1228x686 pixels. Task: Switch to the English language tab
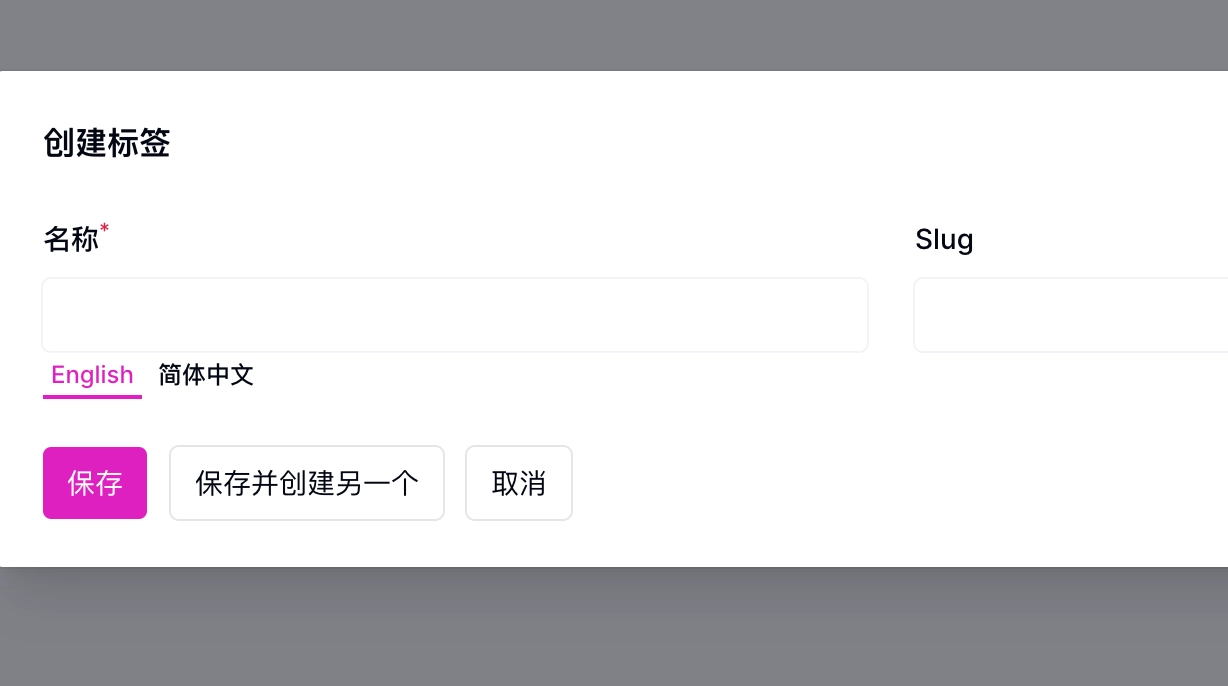pos(92,376)
